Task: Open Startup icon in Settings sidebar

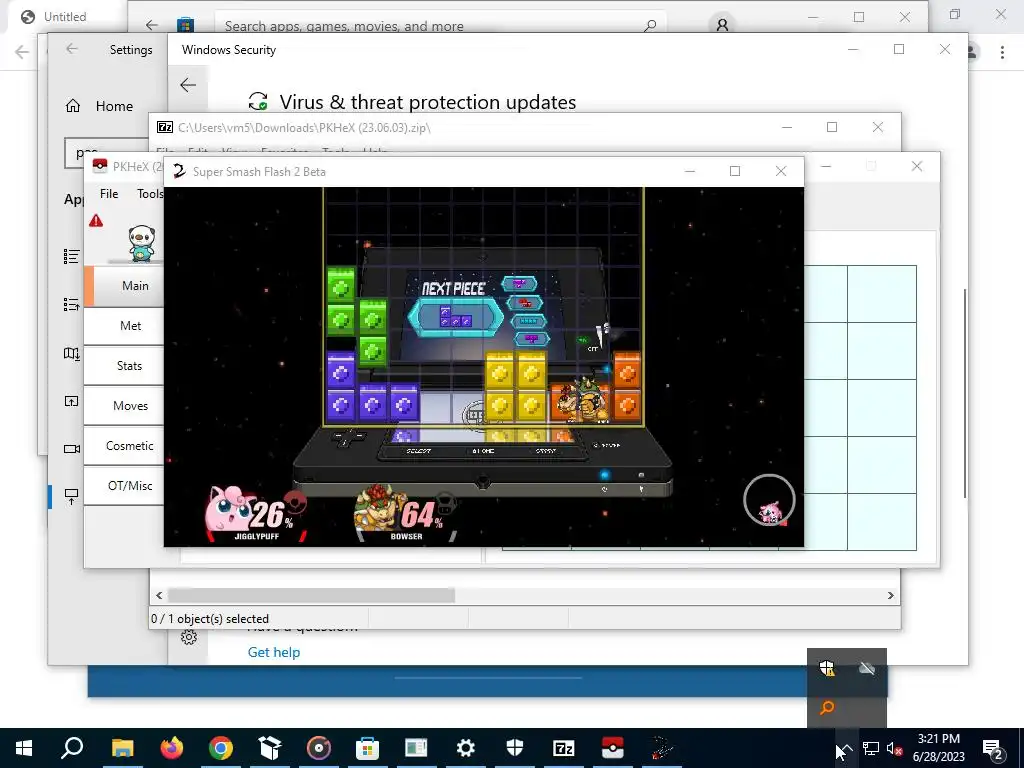Action: pos(71,496)
